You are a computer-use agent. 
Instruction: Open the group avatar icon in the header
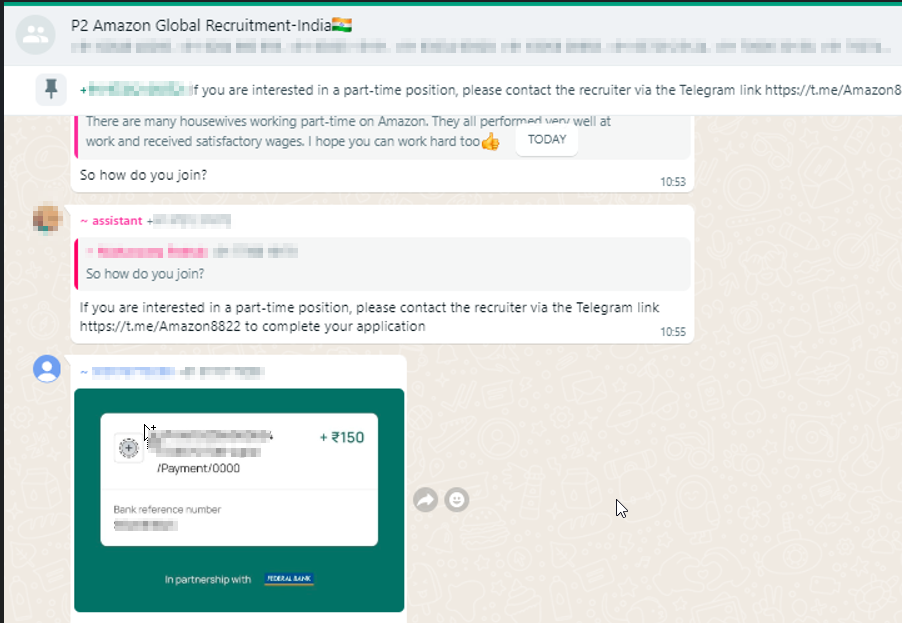tap(36, 35)
